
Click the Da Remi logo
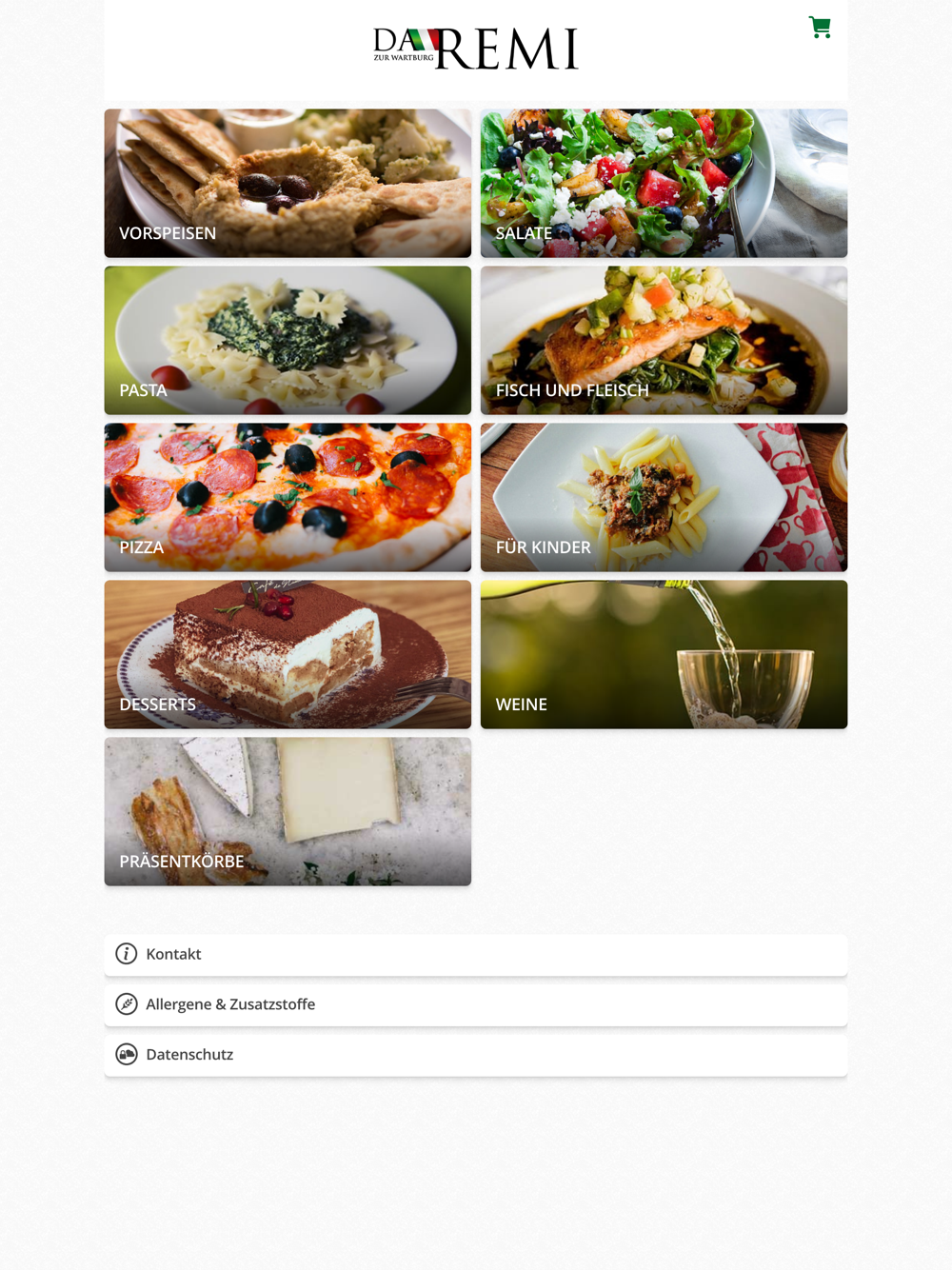point(476,49)
